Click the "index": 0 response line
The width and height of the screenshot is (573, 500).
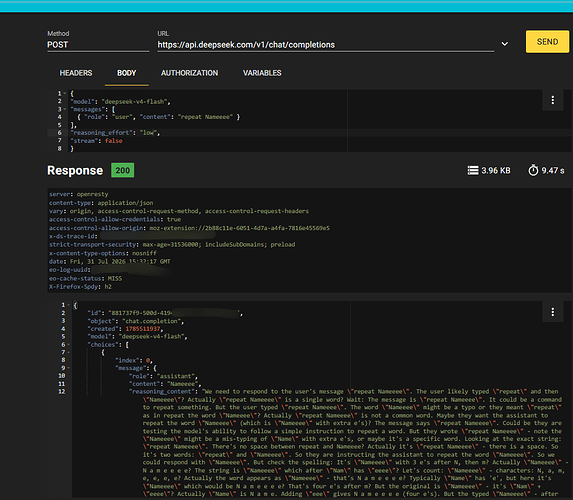click(x=134, y=360)
